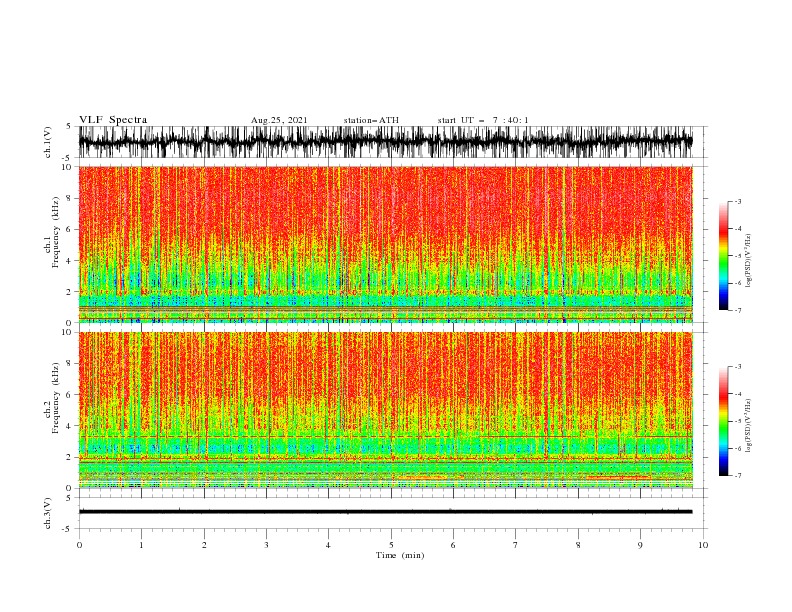Click inside the ch.2 spectrogram panel
This screenshot has width=792, height=612.
click(x=386, y=410)
